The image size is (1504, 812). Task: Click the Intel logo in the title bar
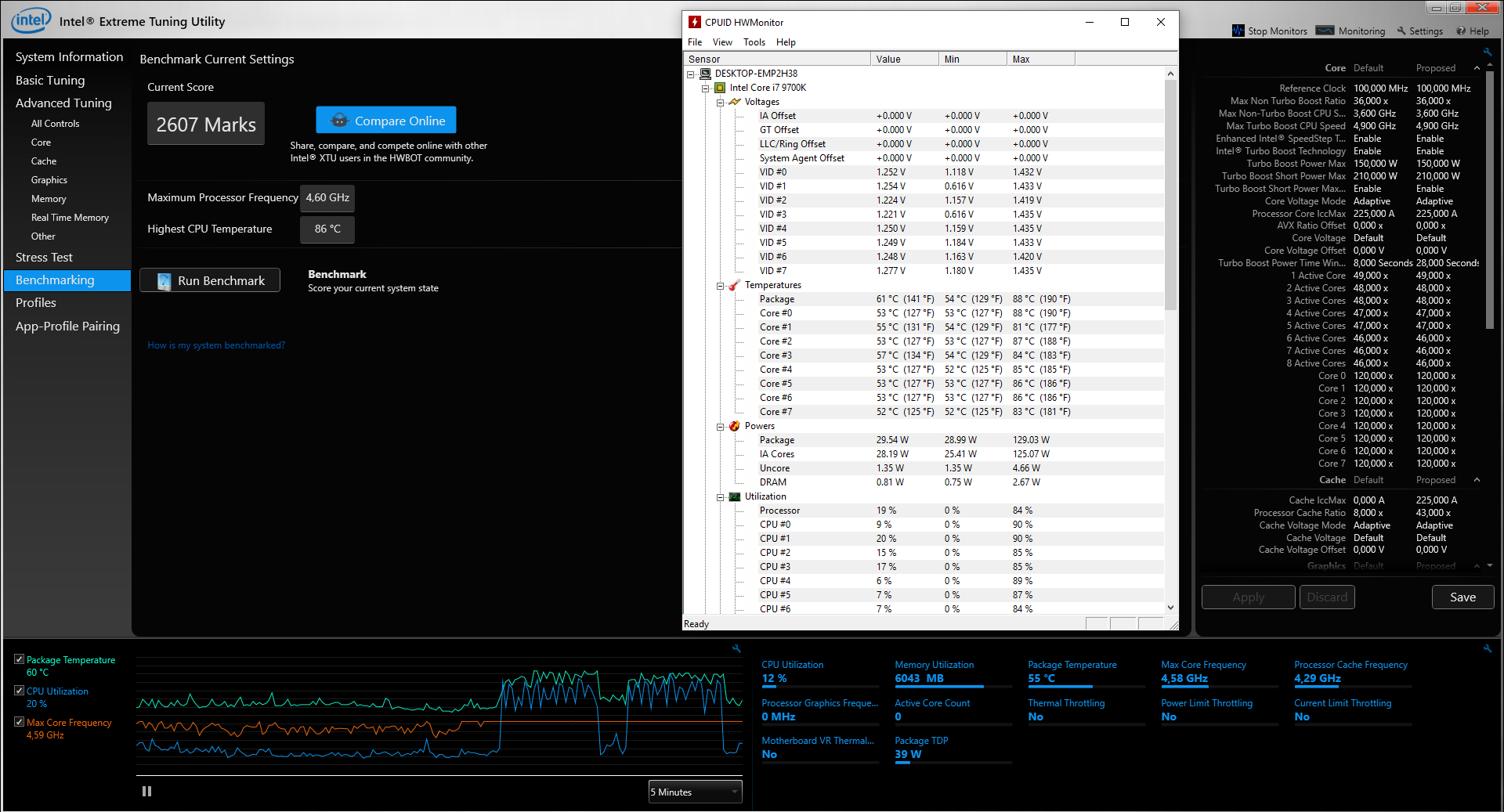pos(31,20)
